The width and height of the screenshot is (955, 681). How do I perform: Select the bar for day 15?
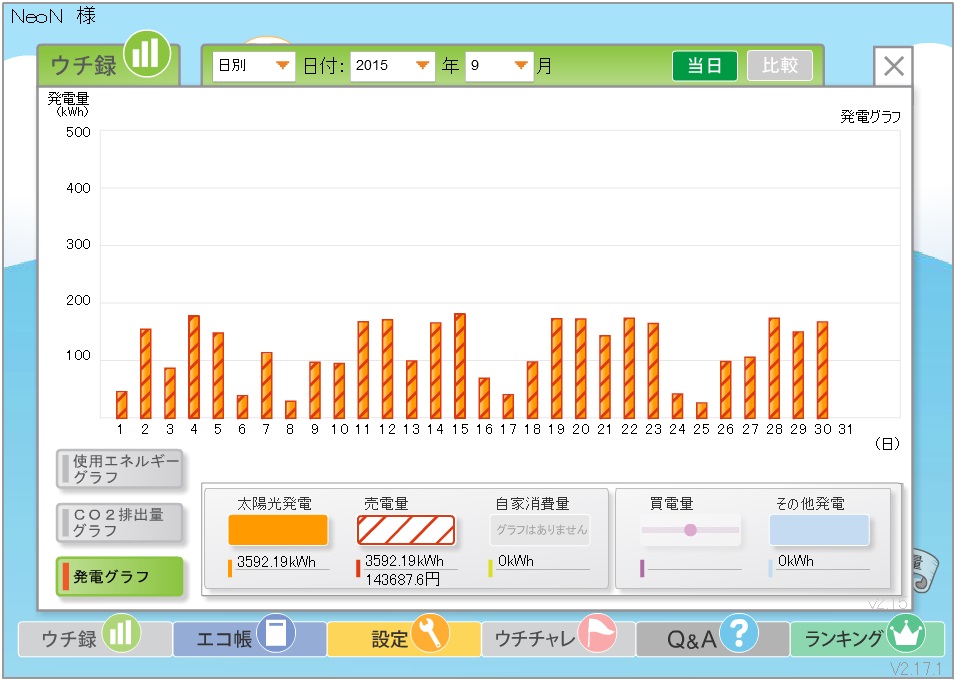point(460,366)
